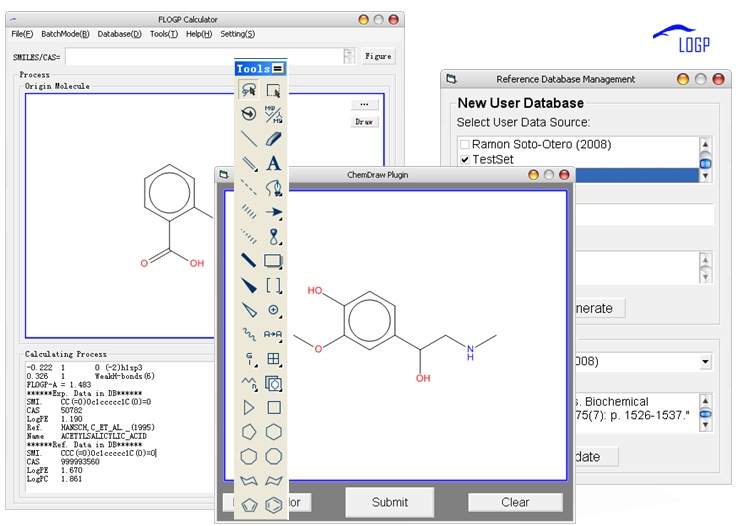The image size is (742, 526).
Task: Open the Tools(T) menu
Action: click(x=164, y=34)
